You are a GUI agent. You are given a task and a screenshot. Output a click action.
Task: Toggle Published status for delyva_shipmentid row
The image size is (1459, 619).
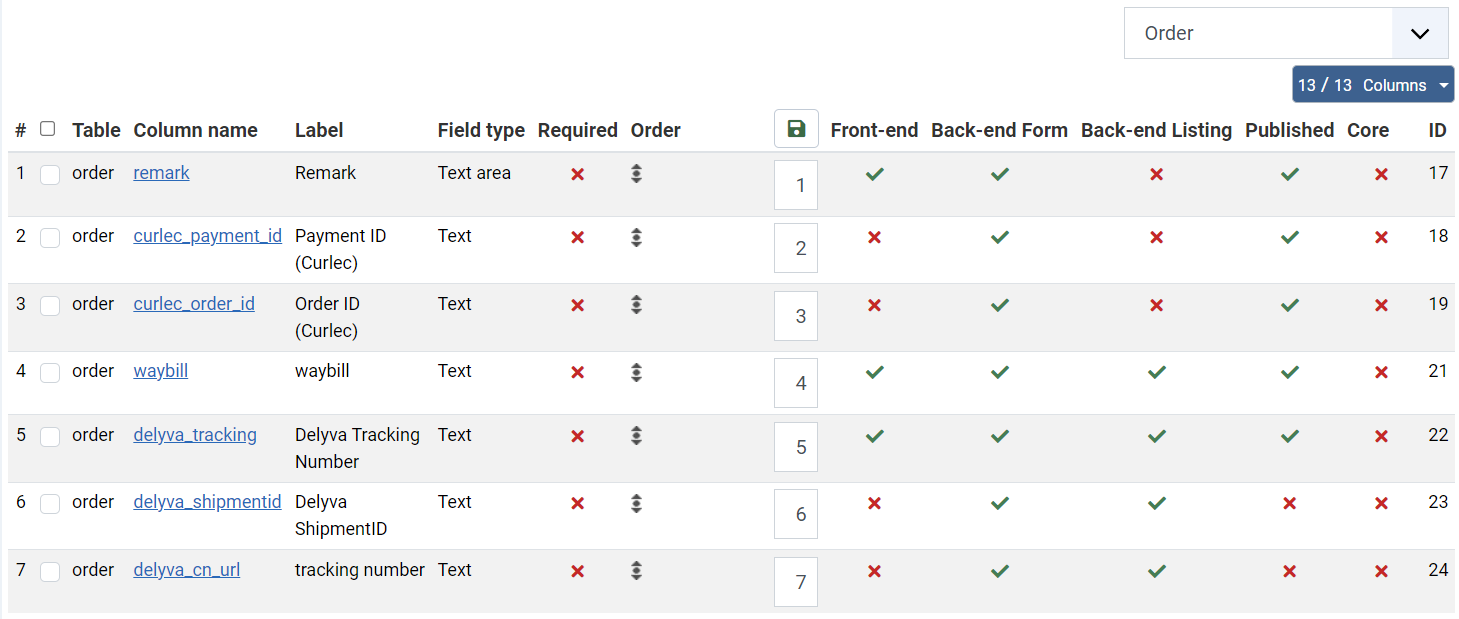1290,504
